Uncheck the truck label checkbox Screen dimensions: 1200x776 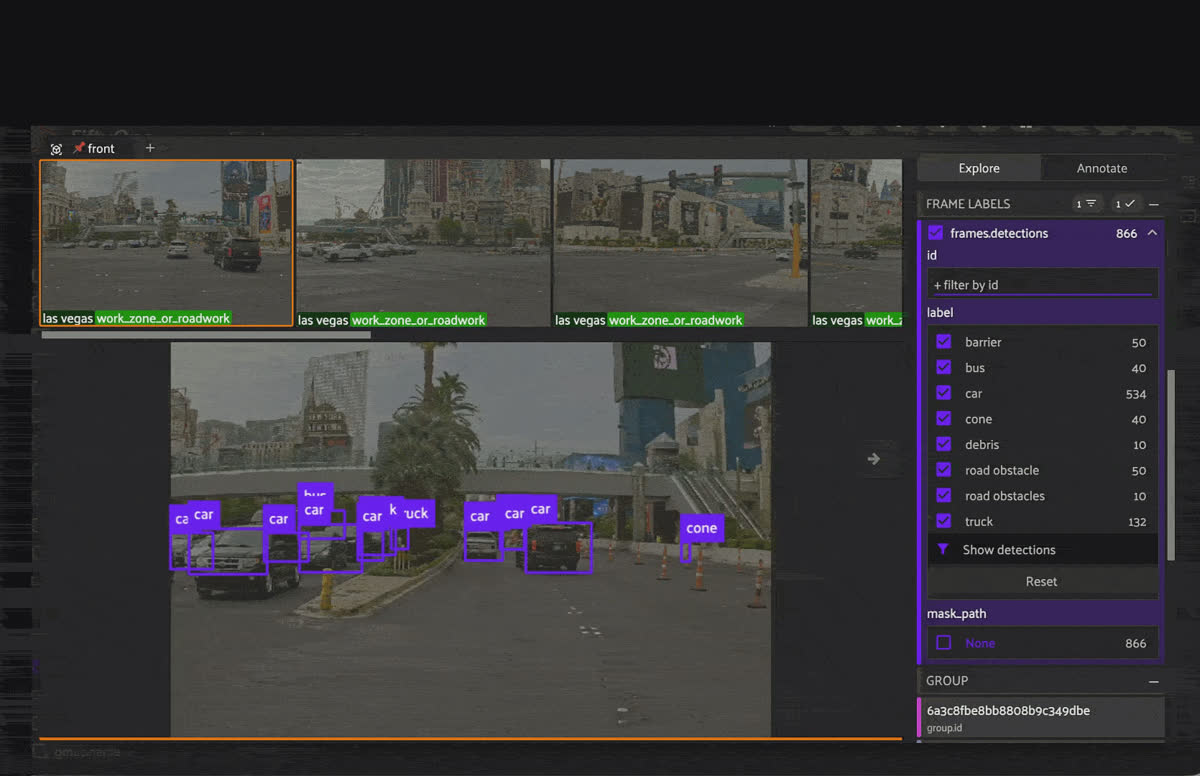point(943,521)
